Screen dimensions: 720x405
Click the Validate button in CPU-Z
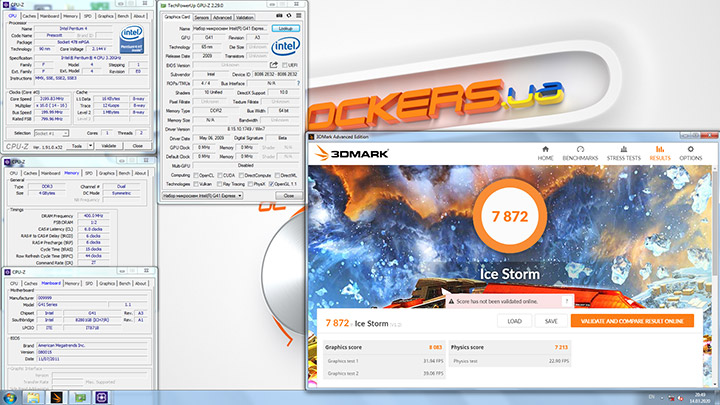point(109,146)
